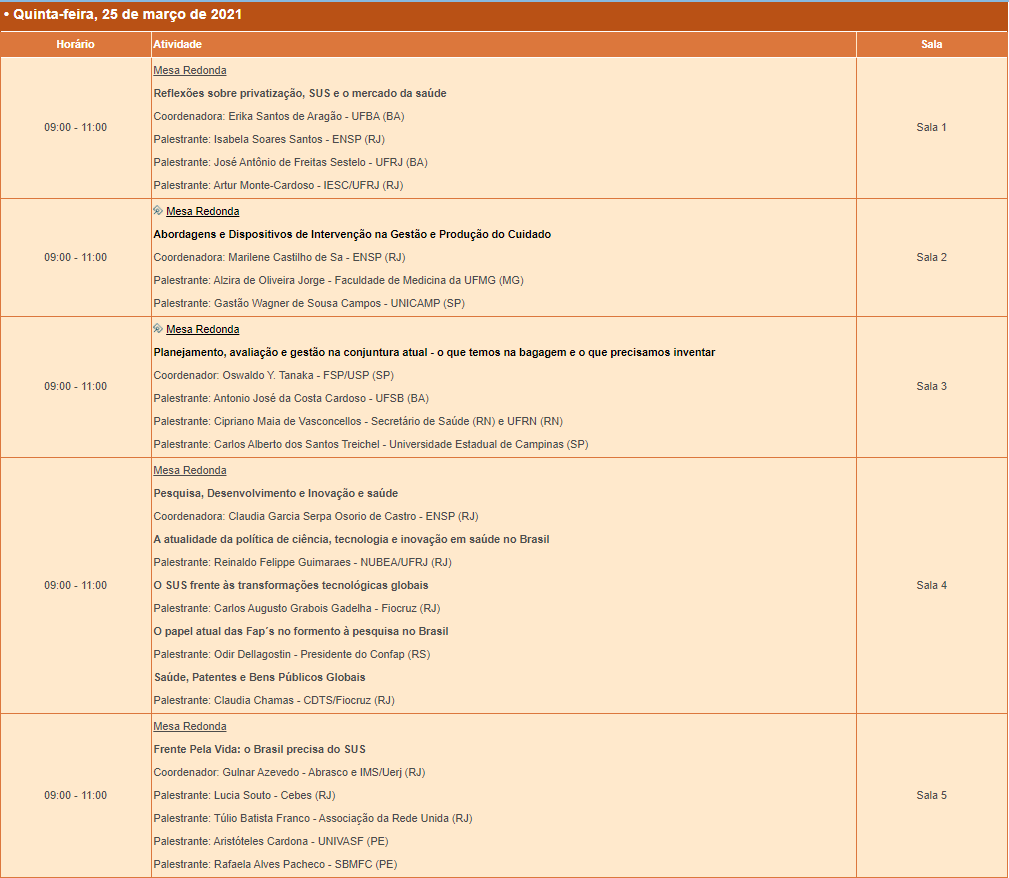Click the 09:00 - 11:00 time in Sala 5 row
The image size is (1009, 878).
pos(75,796)
